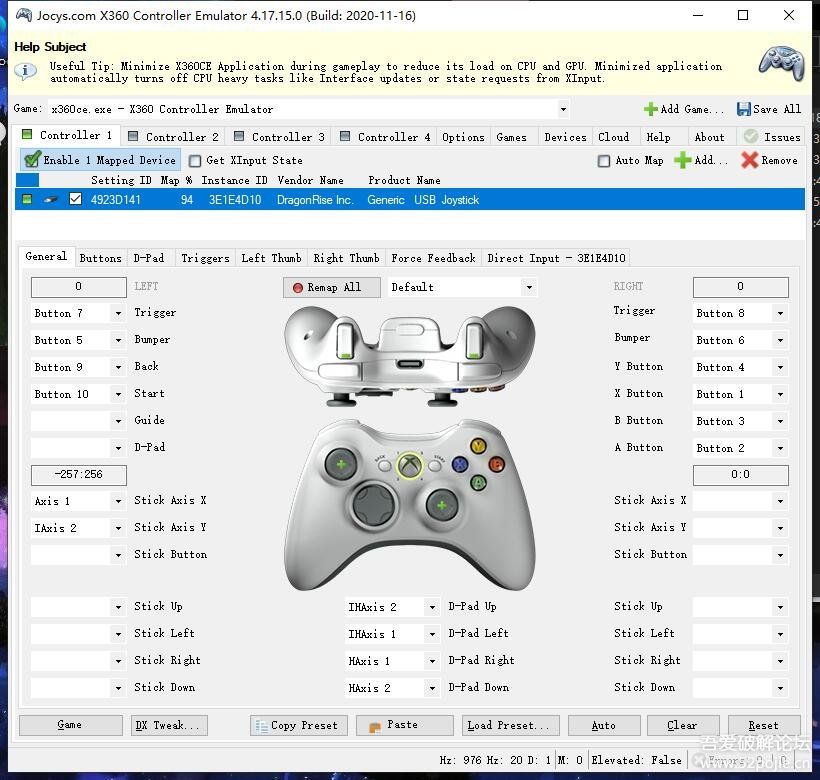
Task: Open the Options tab
Action: (463, 137)
